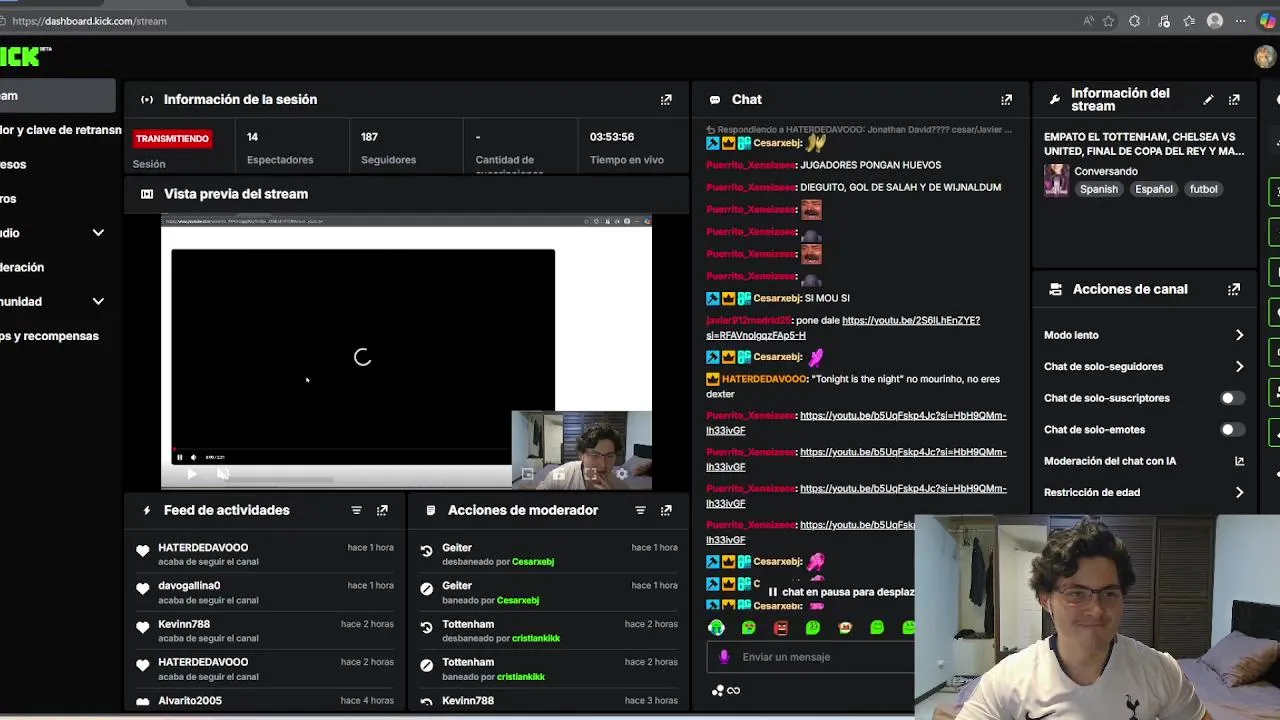The height and width of the screenshot is (720, 1280).
Task: Expand Chat de solo-seguidores options
Action: [1239, 367]
